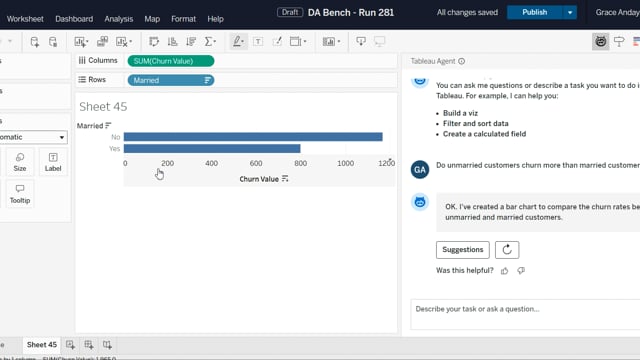Click the duplicate sheet icon
640x360 pixels.
102,41
